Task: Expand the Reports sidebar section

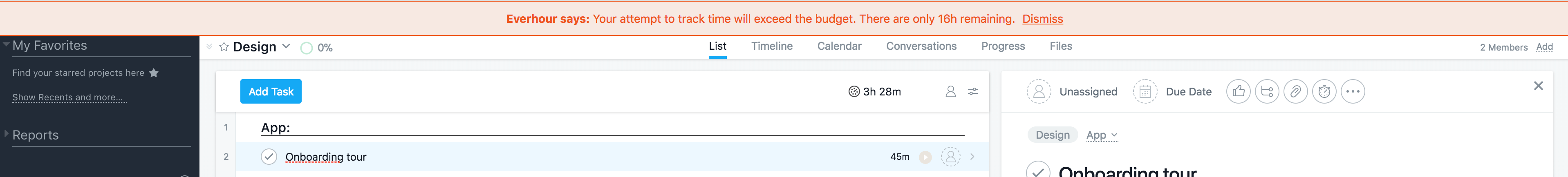Action: pos(7,133)
